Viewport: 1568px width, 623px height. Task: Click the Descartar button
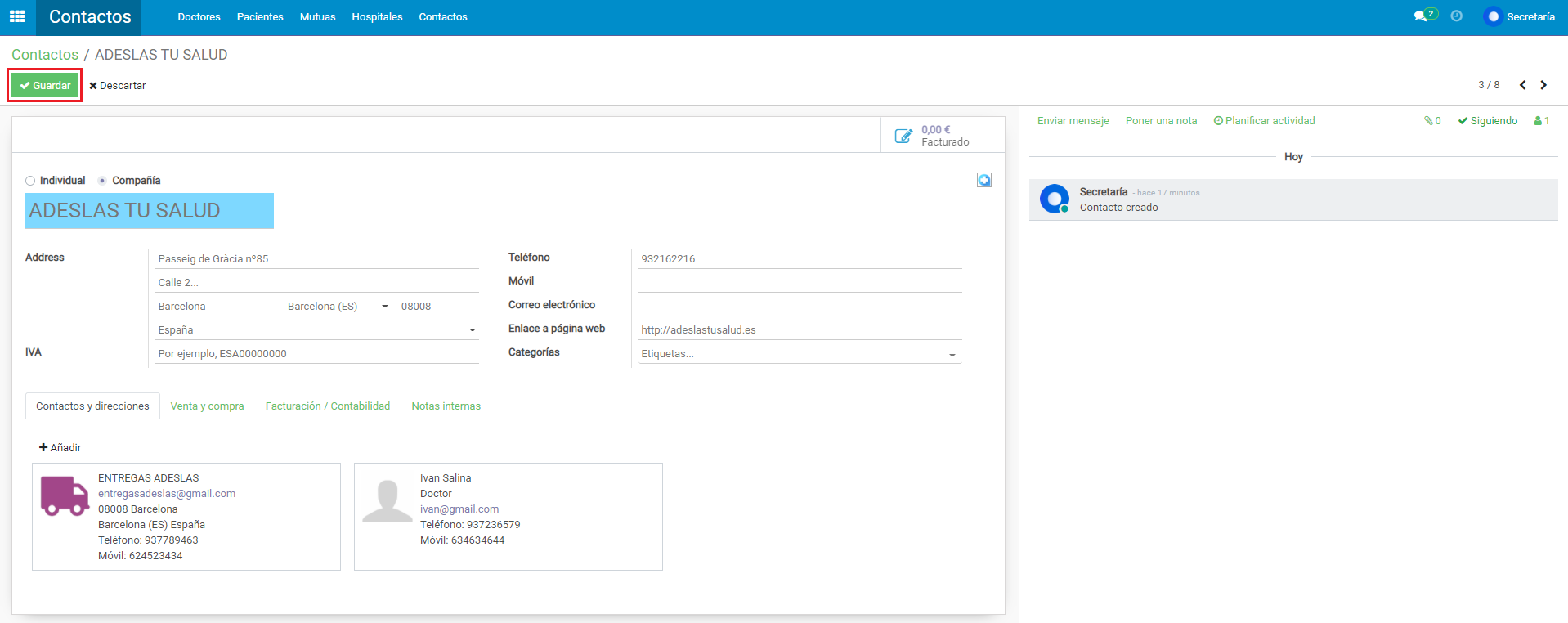pyautogui.click(x=118, y=86)
